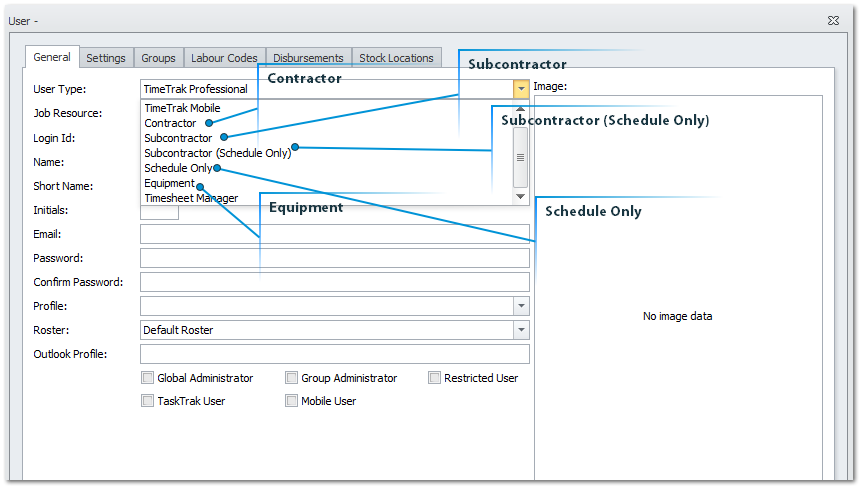This screenshot has width=862, height=489.
Task: Tick the Group Administrator checkbox
Action: (x=292, y=378)
